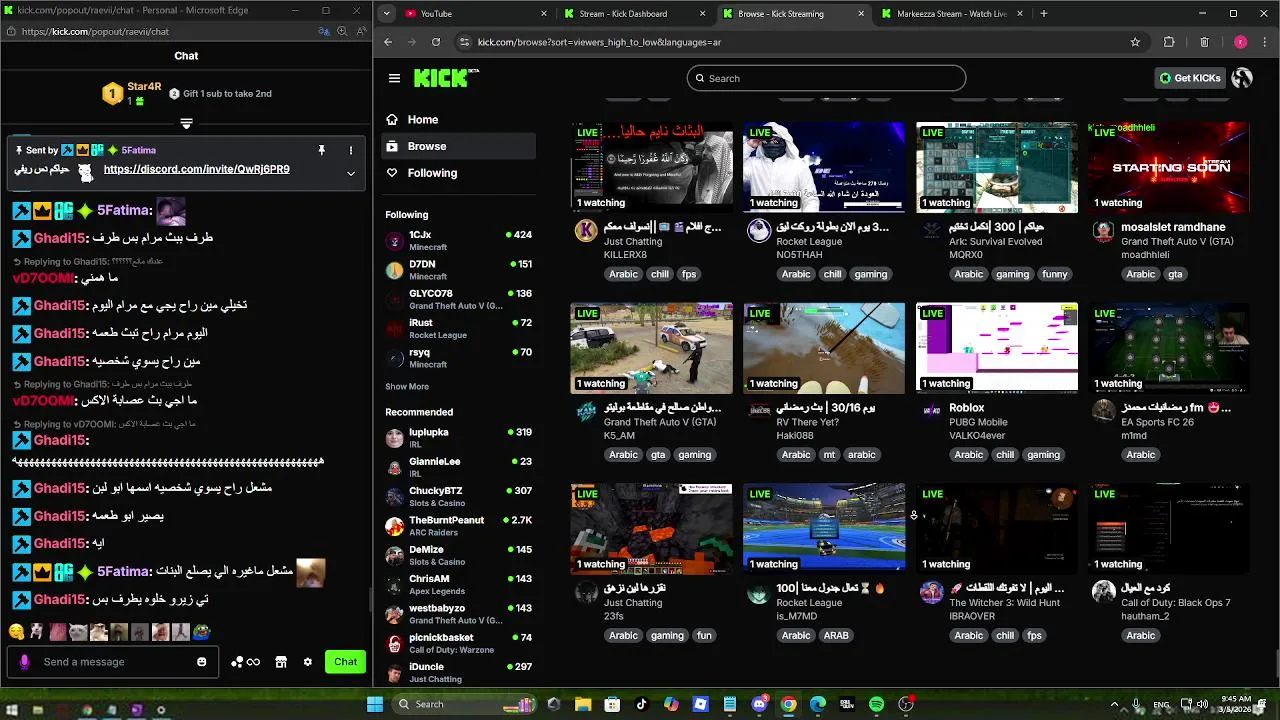Click the Windows Start button
The height and width of the screenshot is (720, 1280).
(375, 705)
